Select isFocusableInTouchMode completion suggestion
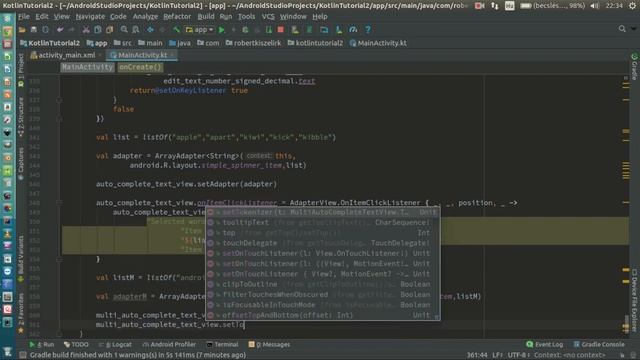640x360 pixels. pyautogui.click(x=322, y=304)
